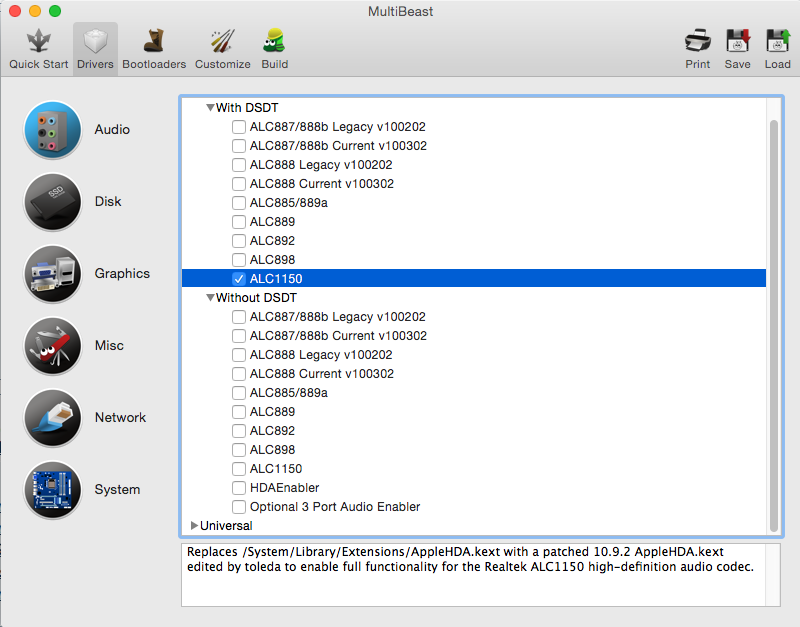
Task: Click the driver list vertical scrollbar
Action: click(773, 320)
